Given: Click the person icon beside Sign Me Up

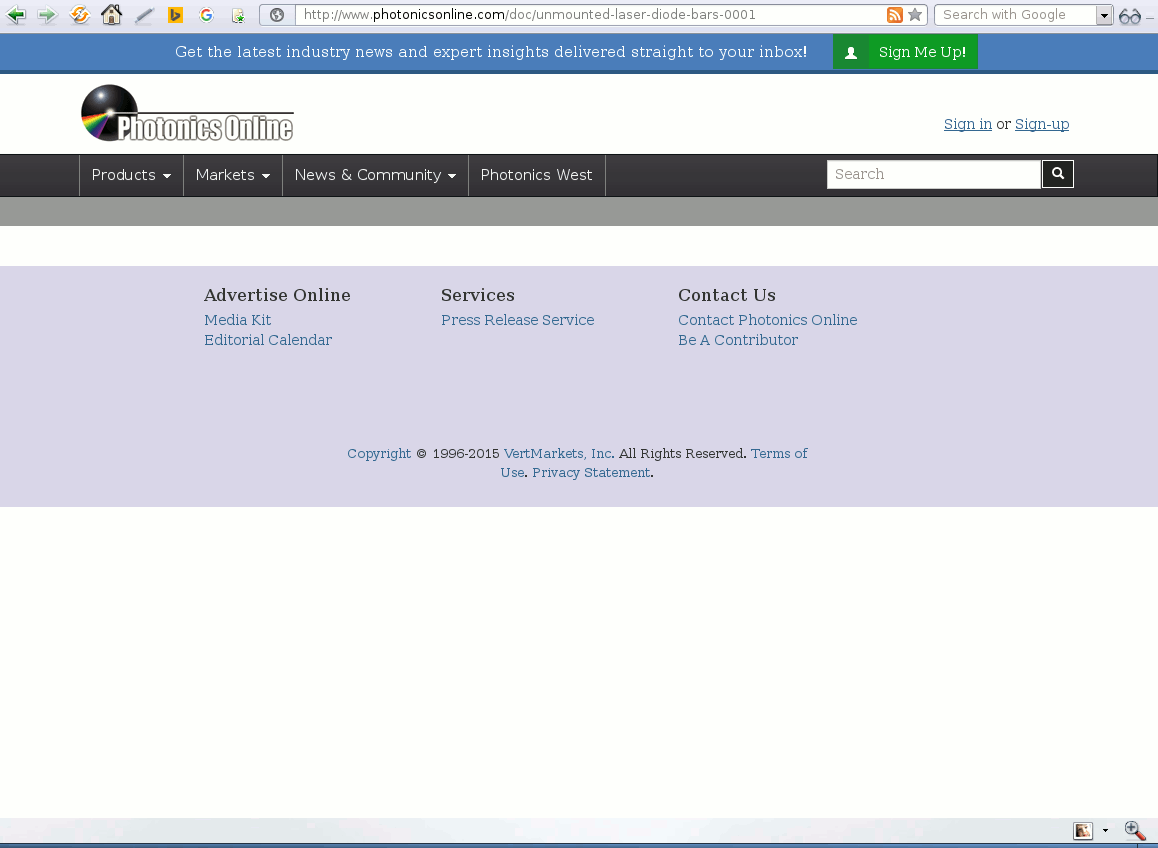Looking at the screenshot, I should [x=851, y=52].
